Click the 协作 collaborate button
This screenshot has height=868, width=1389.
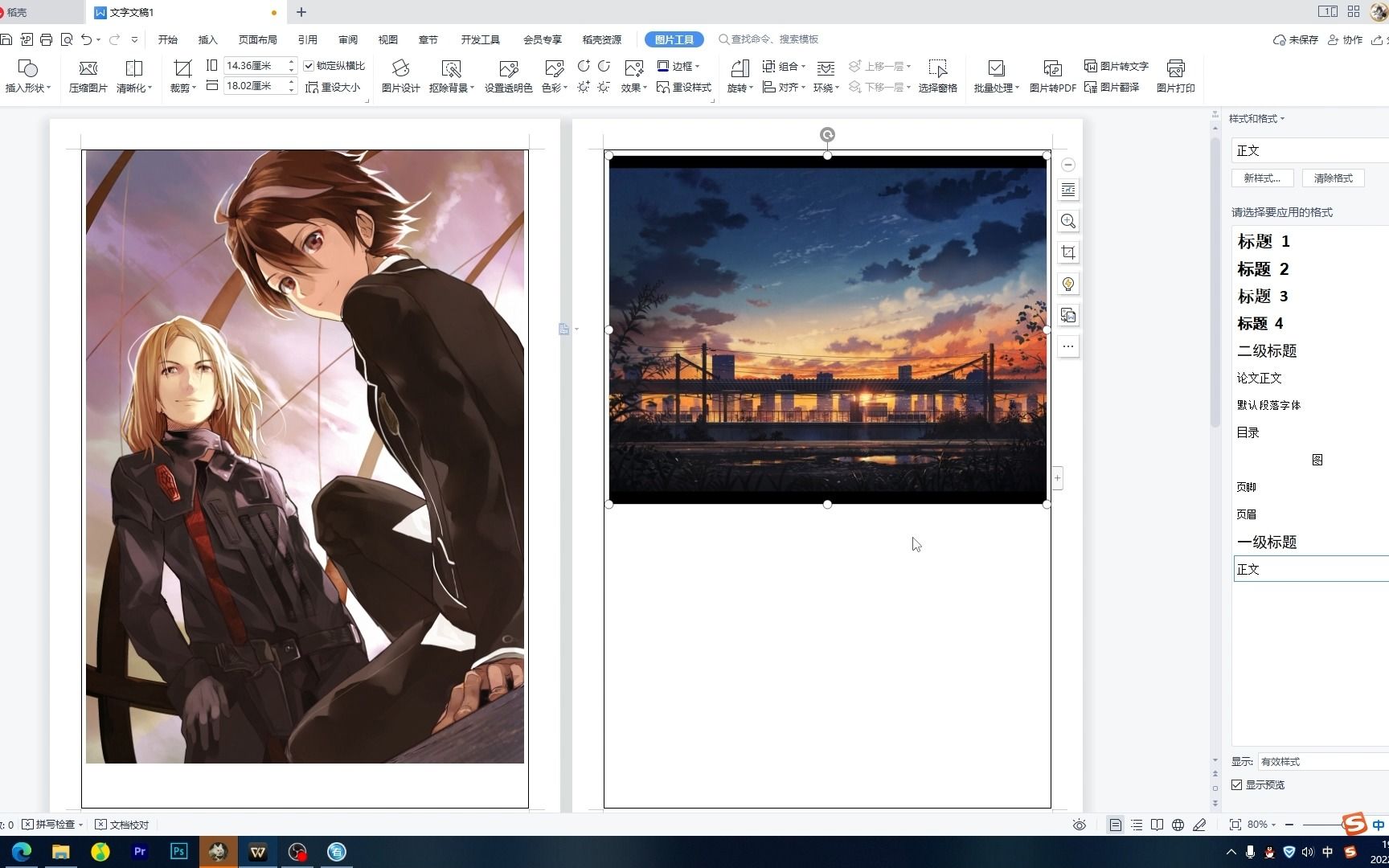click(x=1346, y=39)
